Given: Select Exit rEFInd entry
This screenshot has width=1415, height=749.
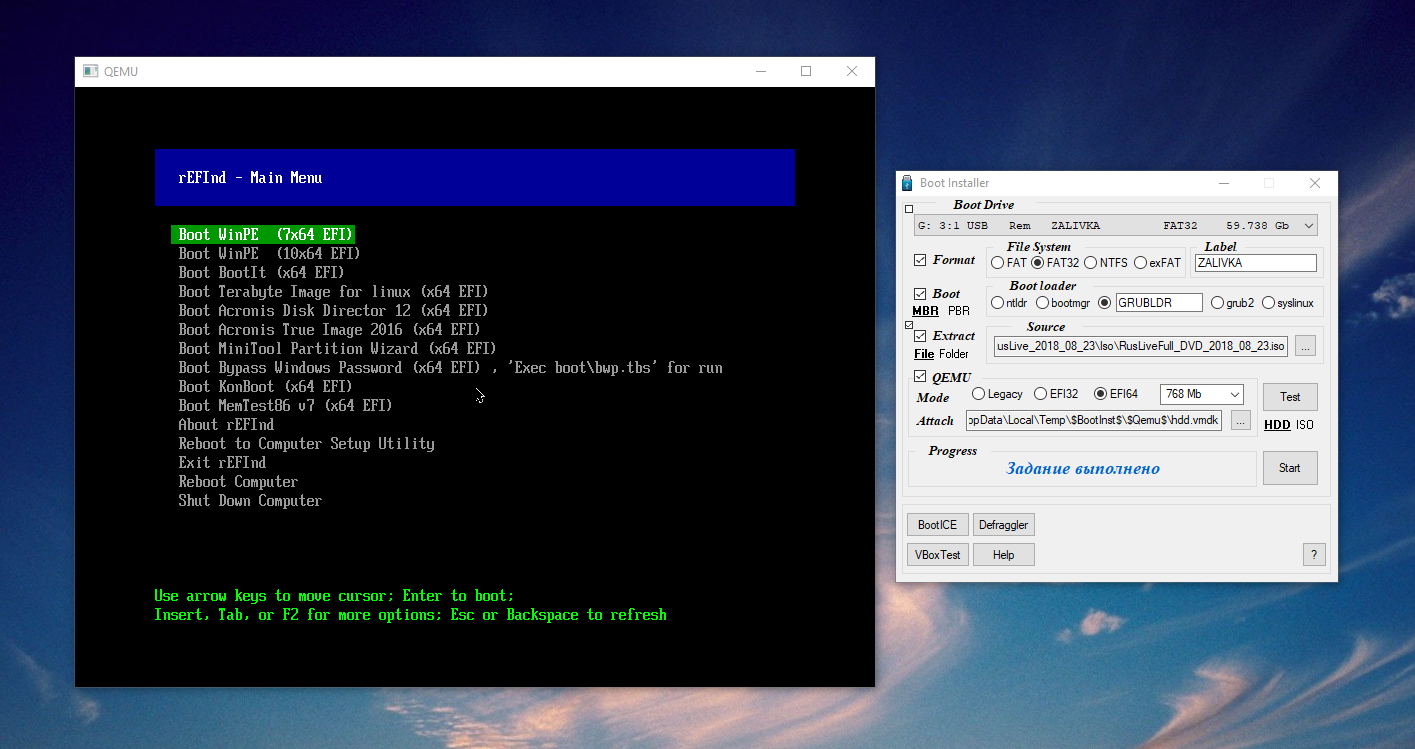Looking at the screenshot, I should (x=222, y=462).
